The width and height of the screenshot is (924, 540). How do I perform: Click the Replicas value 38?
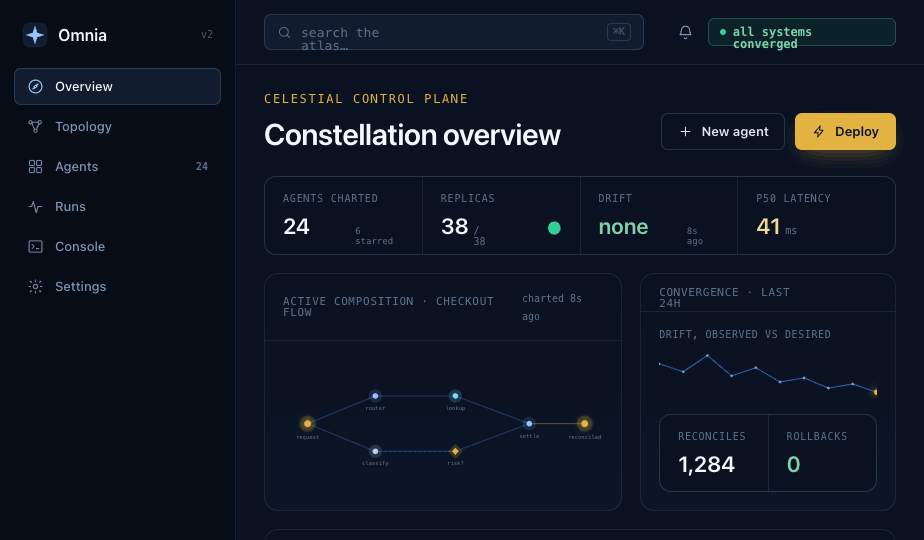[454, 227]
